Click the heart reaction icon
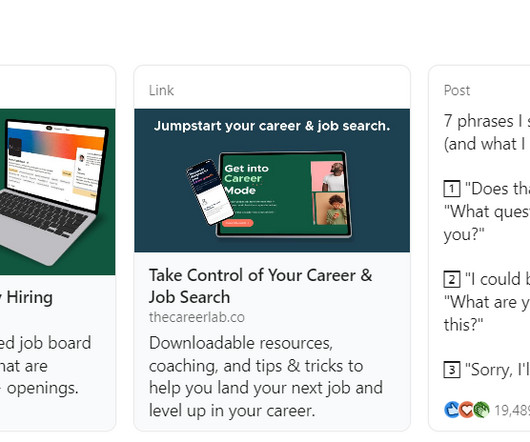The image size is (530, 442). 466,410
